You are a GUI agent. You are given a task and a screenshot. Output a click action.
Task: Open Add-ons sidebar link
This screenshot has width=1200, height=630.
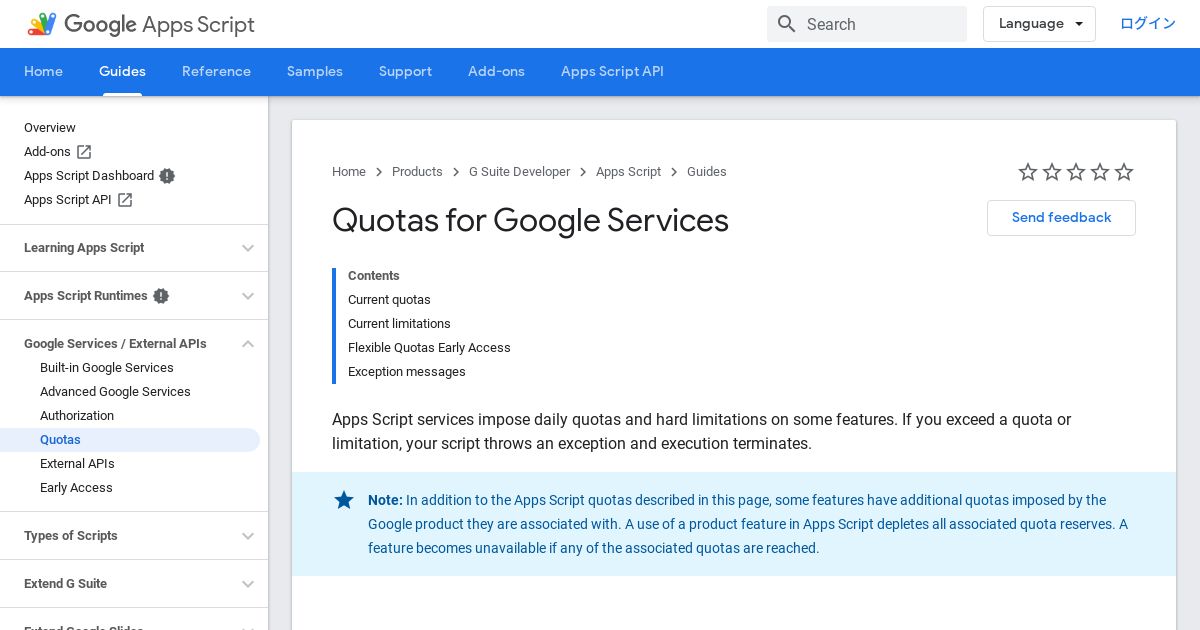coord(47,152)
